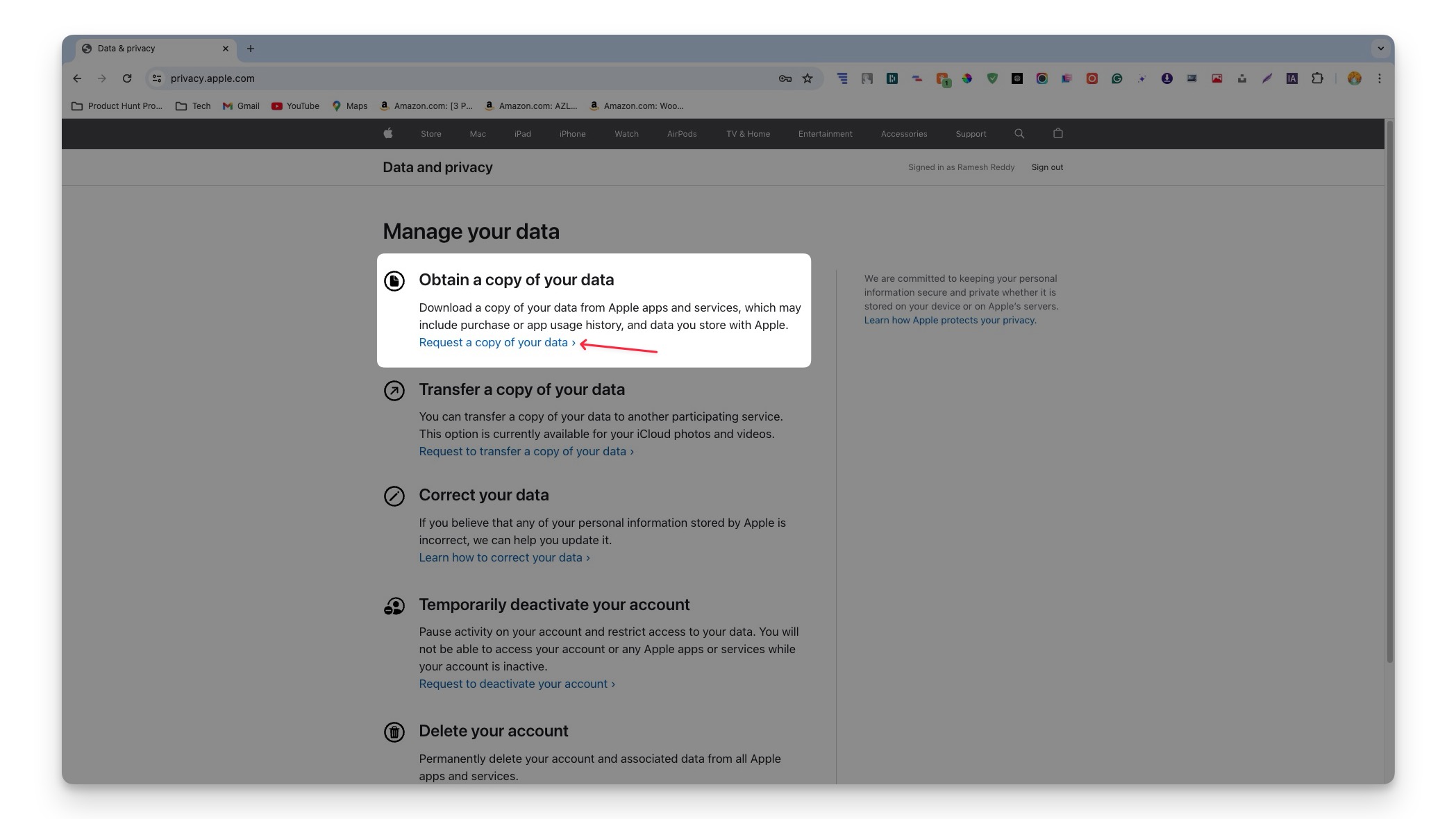The height and width of the screenshot is (819, 1456).
Task: Click the Correct your data pencil icon
Action: click(394, 496)
